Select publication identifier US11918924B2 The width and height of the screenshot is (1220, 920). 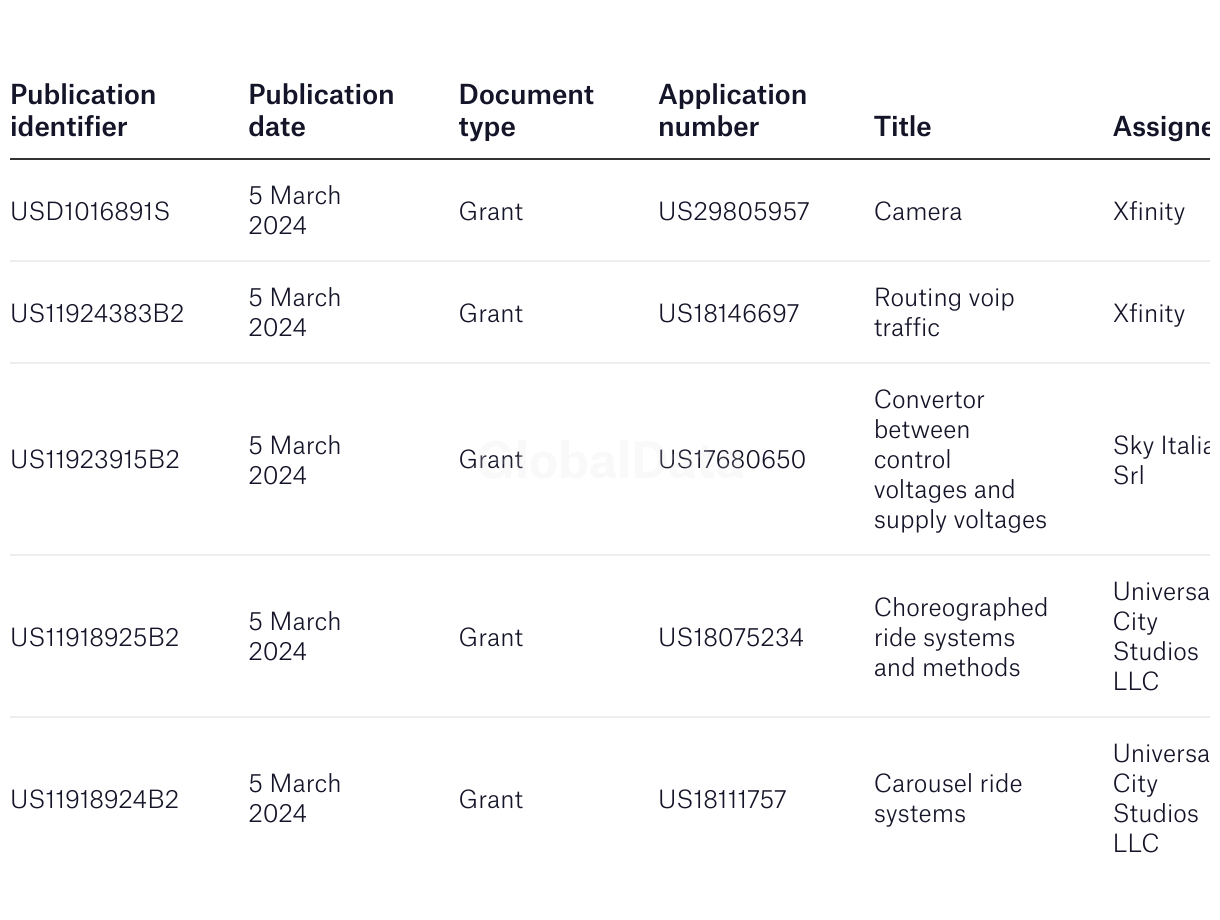(x=95, y=799)
